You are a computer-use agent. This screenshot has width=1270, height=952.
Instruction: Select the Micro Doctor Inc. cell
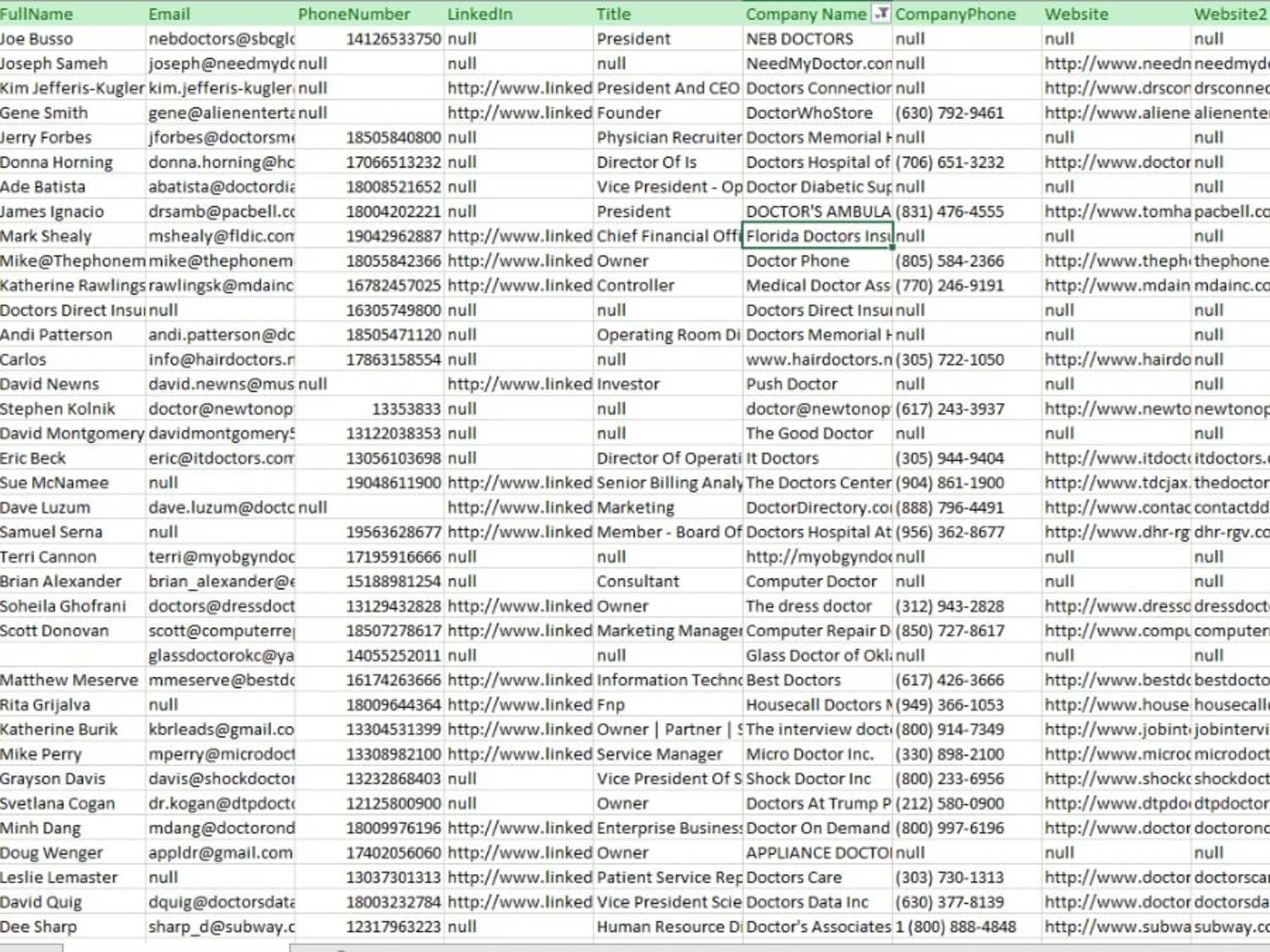coord(818,754)
